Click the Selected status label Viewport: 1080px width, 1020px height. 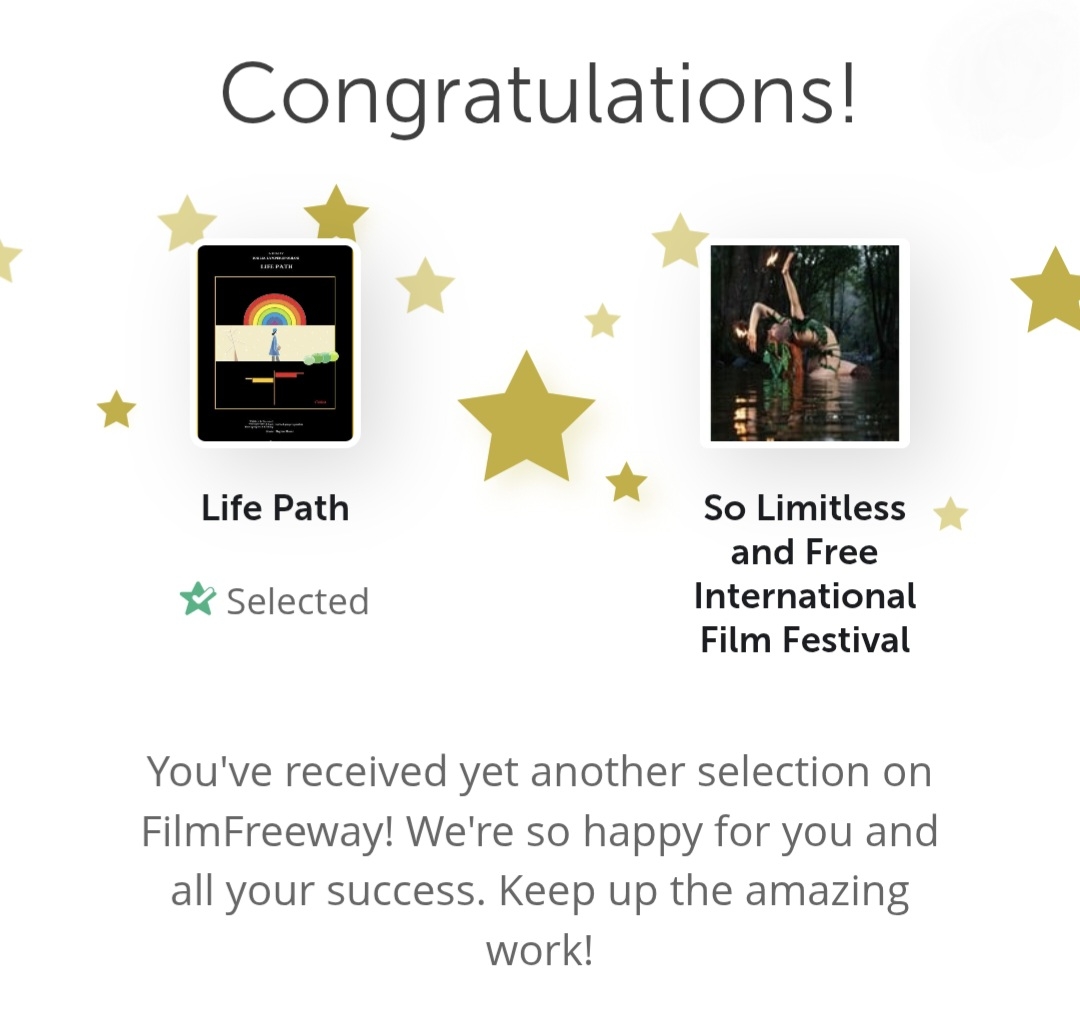point(297,601)
